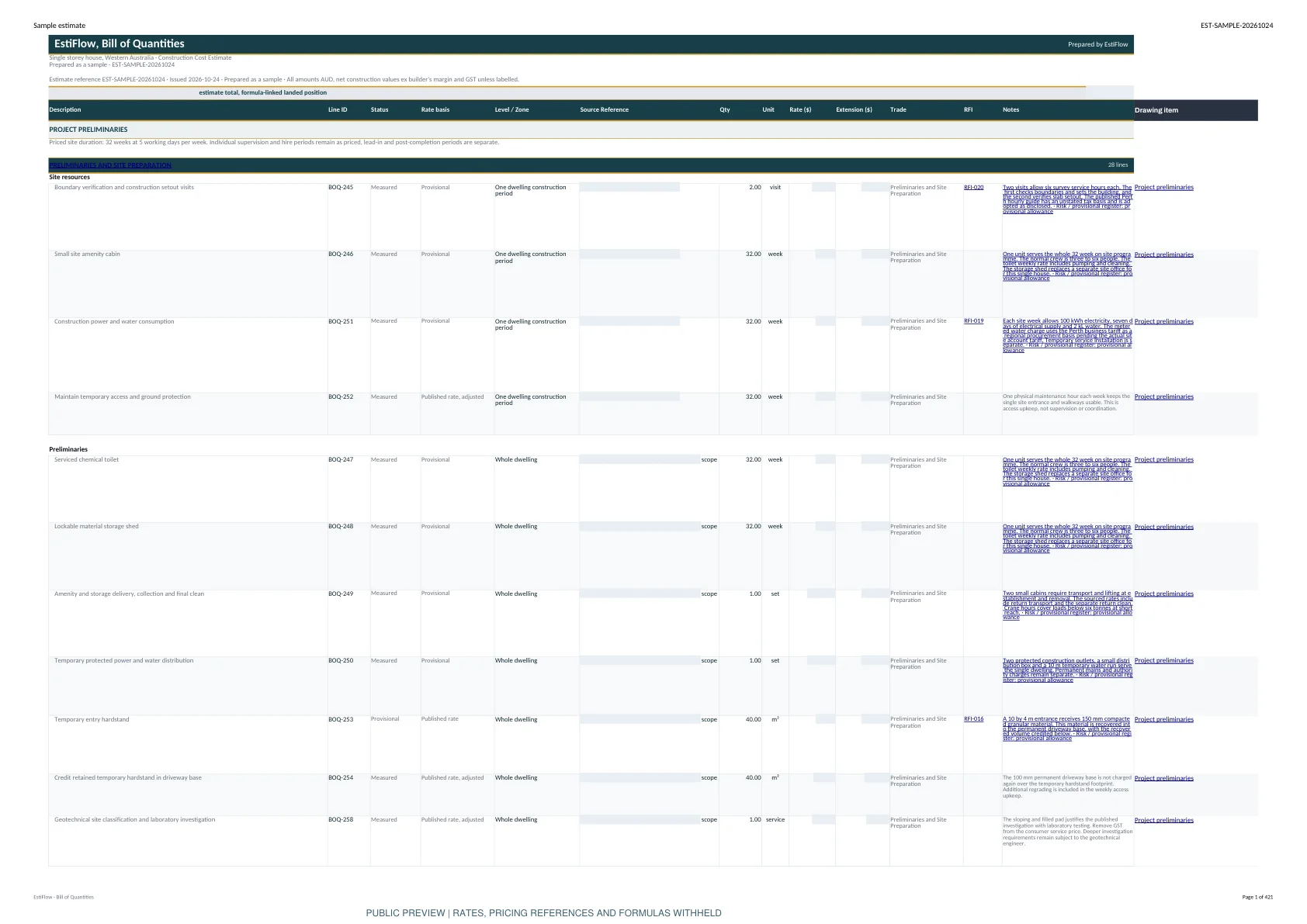Screen dimensions: 1307x924
Task: Click the "Line ID" column header
Action: [338, 109]
